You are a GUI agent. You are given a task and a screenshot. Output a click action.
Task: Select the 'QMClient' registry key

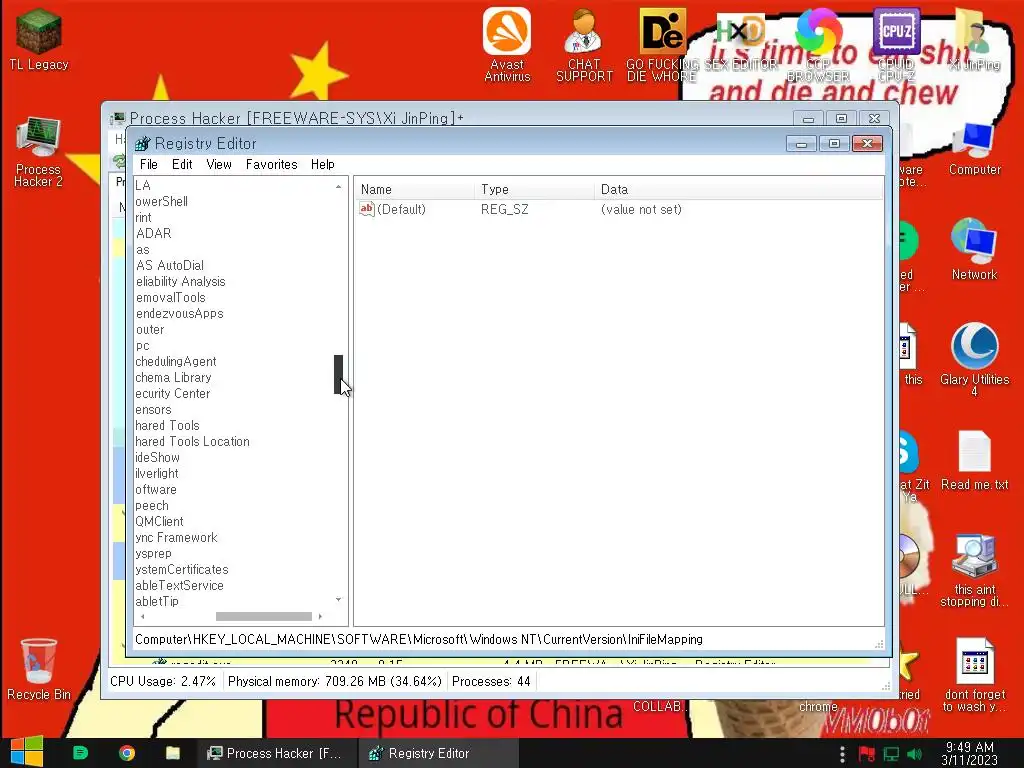pos(159,522)
